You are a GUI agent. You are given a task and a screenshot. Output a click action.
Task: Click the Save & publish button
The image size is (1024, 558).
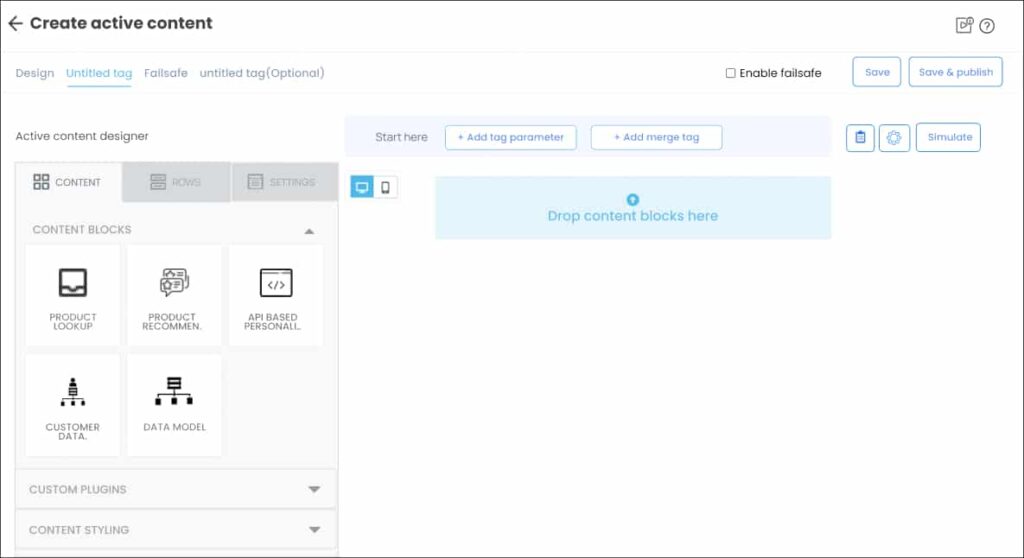click(x=955, y=72)
